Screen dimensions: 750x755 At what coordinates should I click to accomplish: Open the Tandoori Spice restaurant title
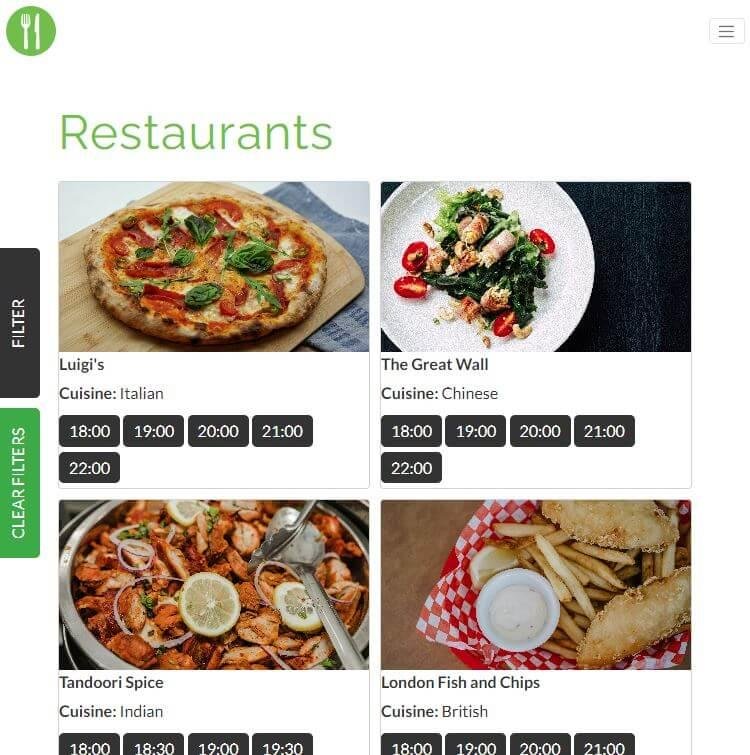click(x=111, y=682)
